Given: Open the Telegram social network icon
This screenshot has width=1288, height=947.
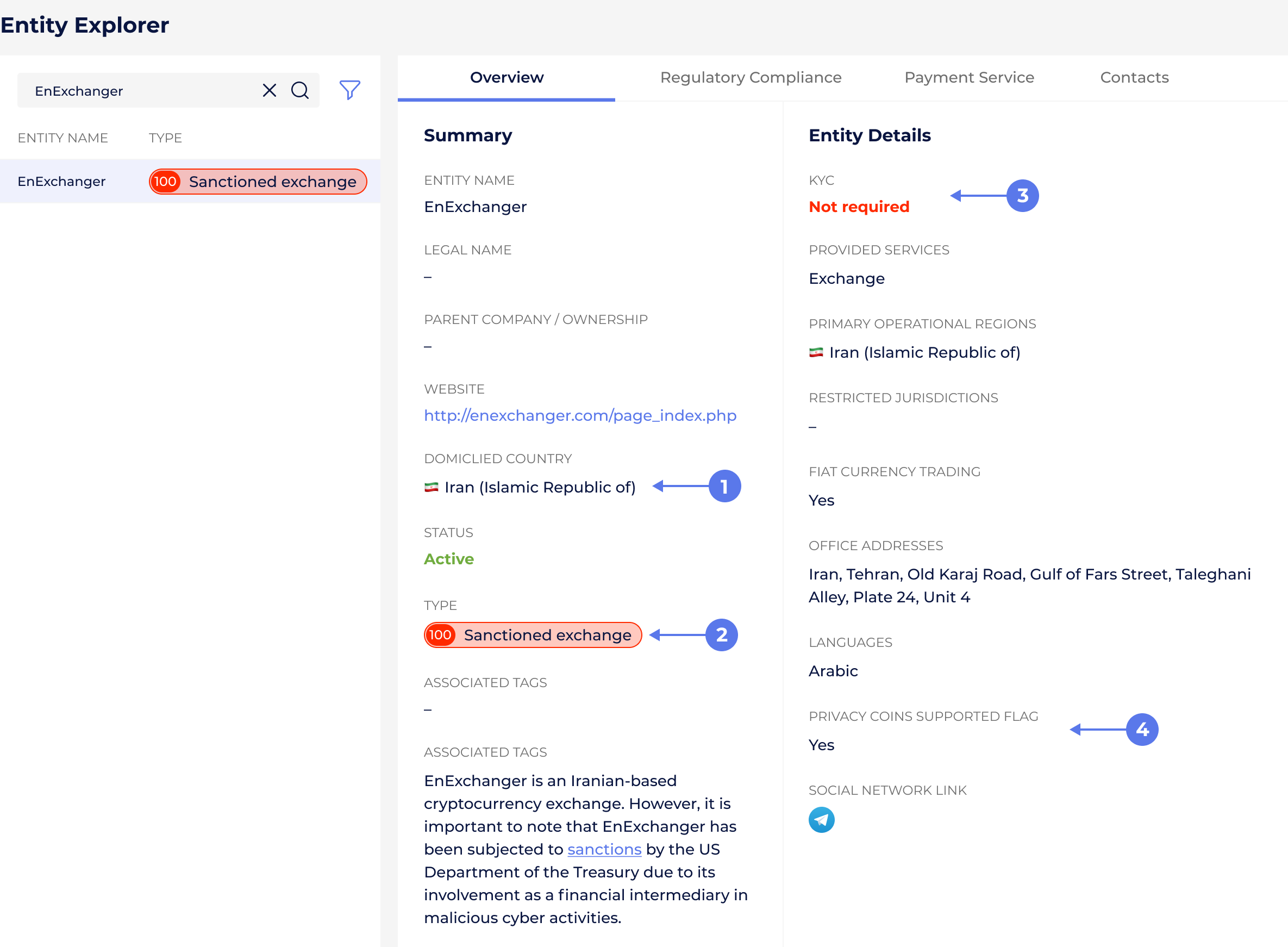Looking at the screenshot, I should pyautogui.click(x=821, y=820).
